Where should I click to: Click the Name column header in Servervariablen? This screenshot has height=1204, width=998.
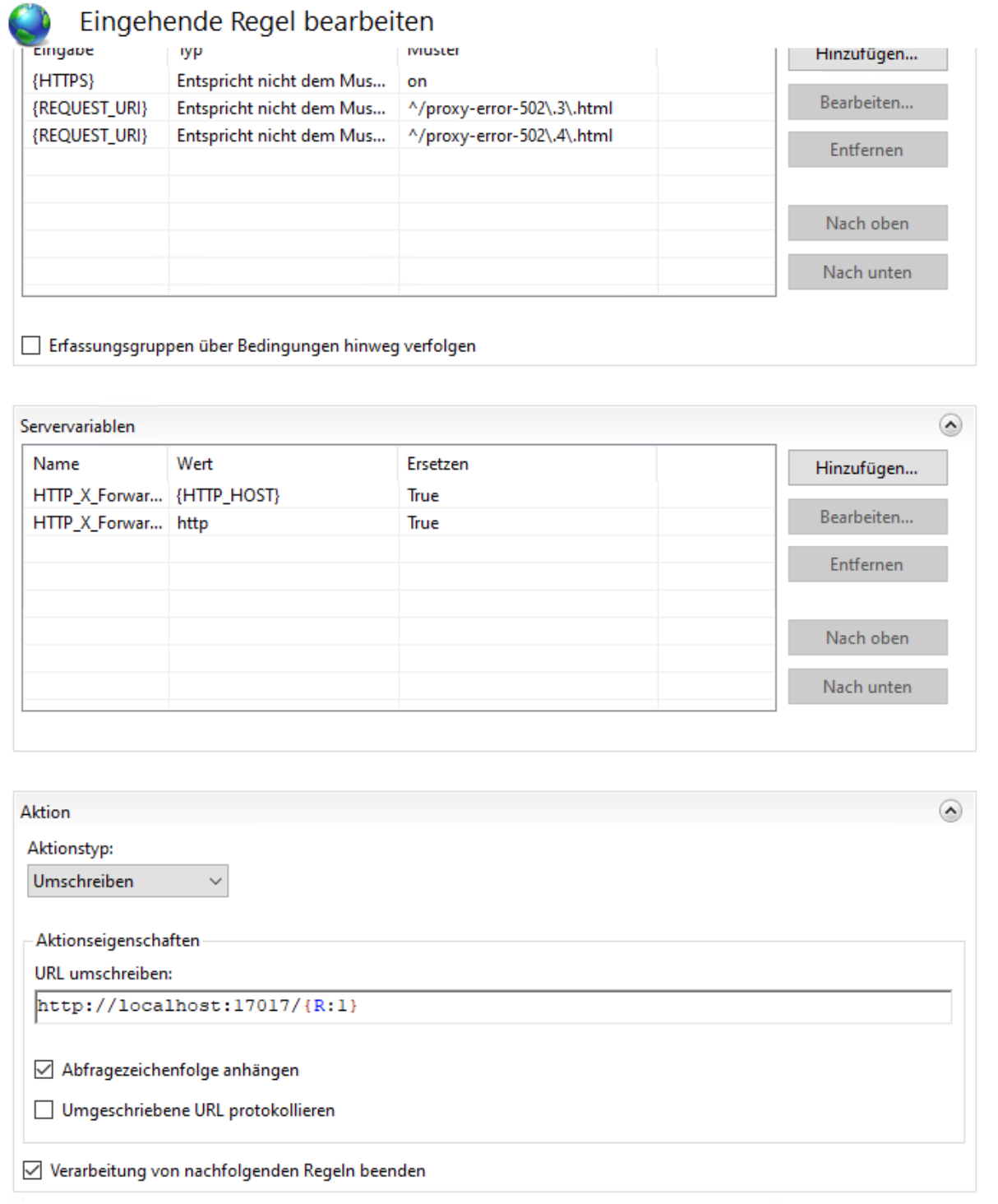(57, 464)
